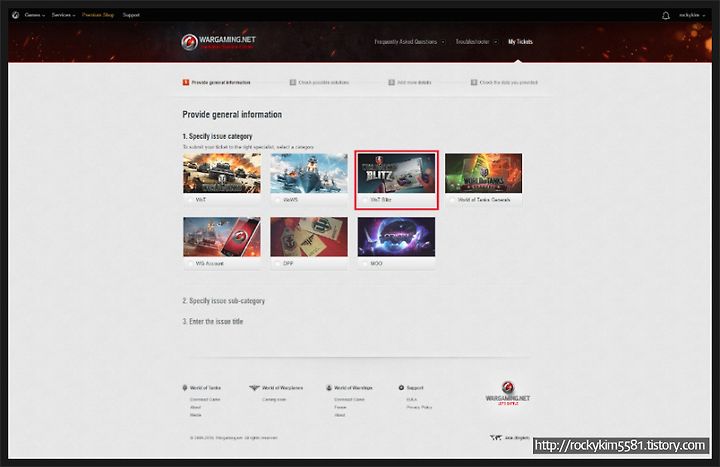
Task: Expand Frequently Asked Questions dropdown
Action: click(409, 42)
